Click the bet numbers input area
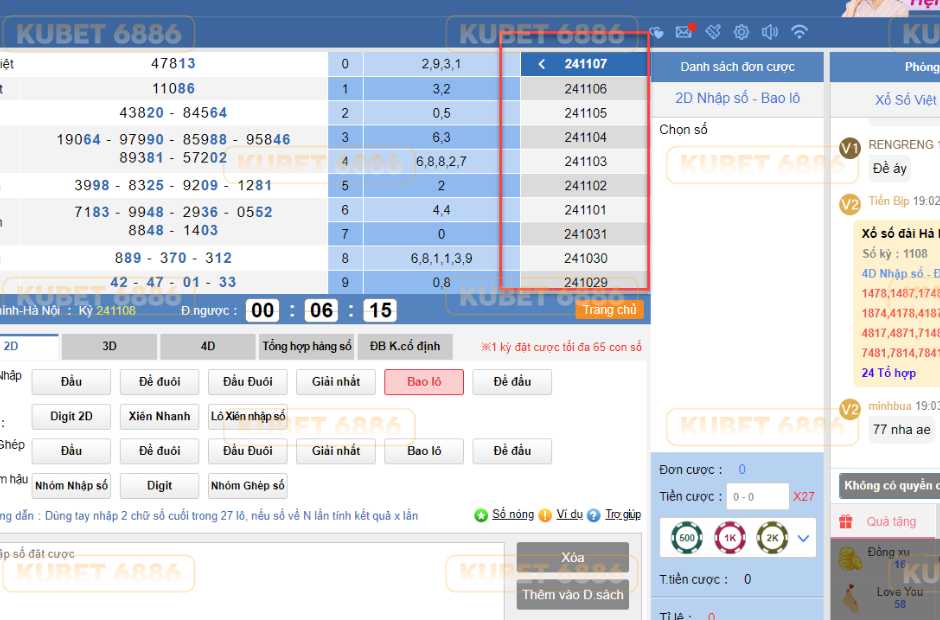Image resolution: width=940 pixels, height=620 pixels. click(252, 582)
